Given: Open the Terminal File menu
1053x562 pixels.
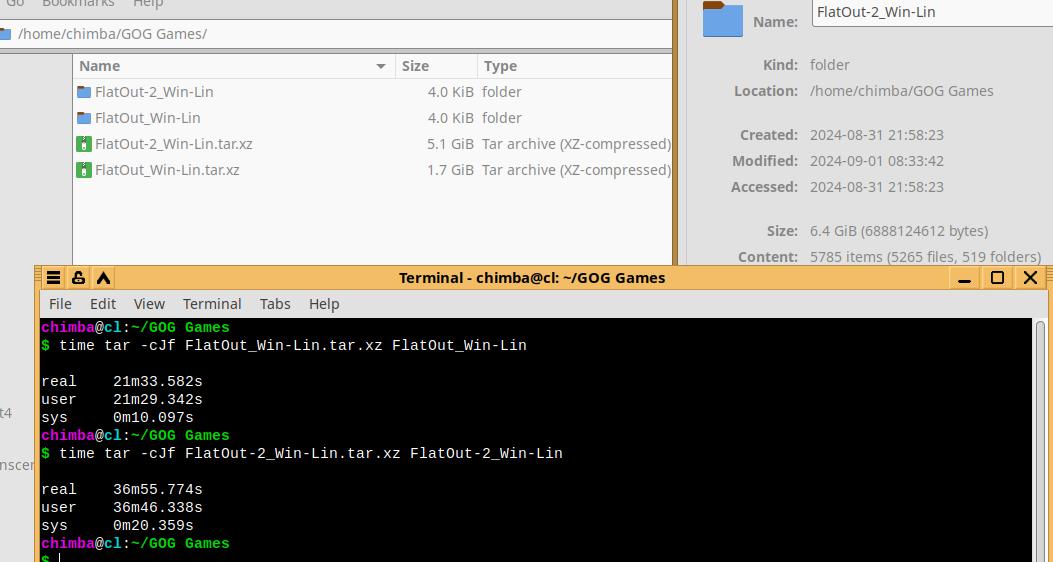Looking at the screenshot, I should (x=60, y=304).
